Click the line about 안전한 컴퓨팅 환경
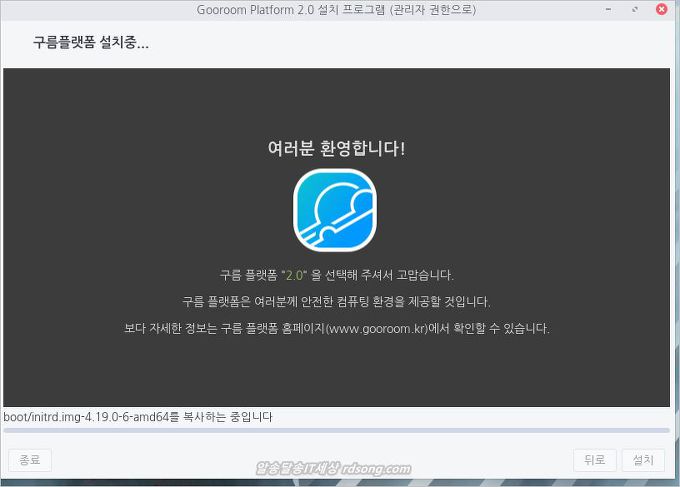Image resolution: width=680 pixels, height=487 pixels. point(337,301)
